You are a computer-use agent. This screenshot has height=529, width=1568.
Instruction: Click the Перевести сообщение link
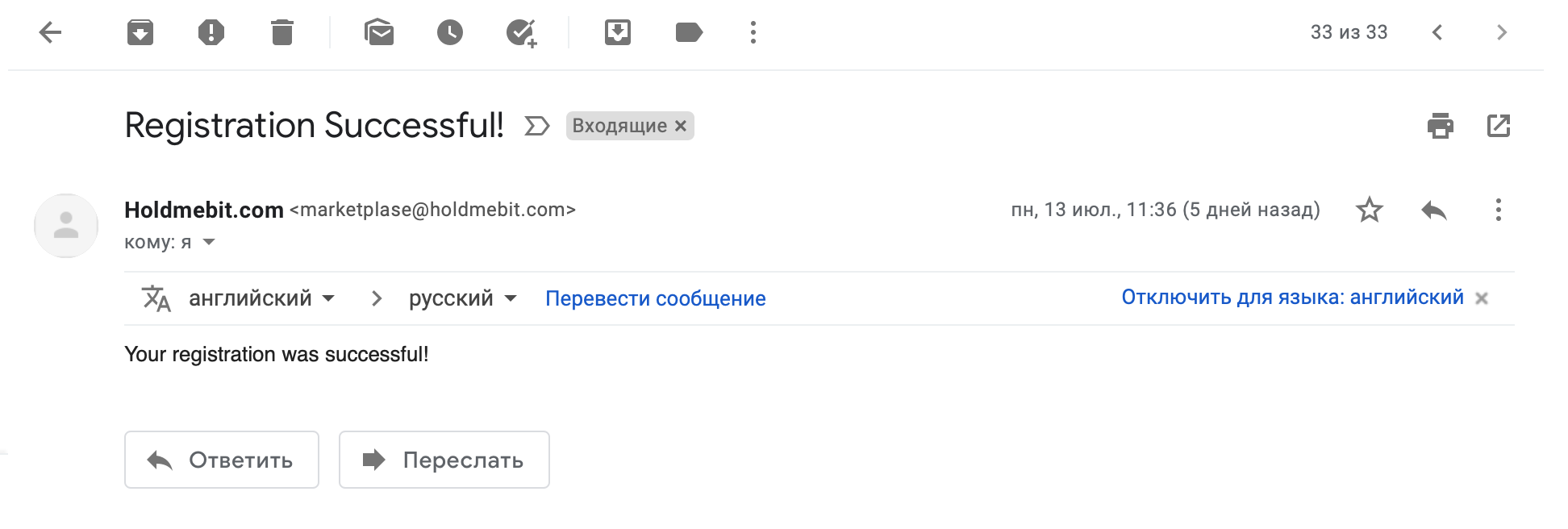click(x=656, y=298)
